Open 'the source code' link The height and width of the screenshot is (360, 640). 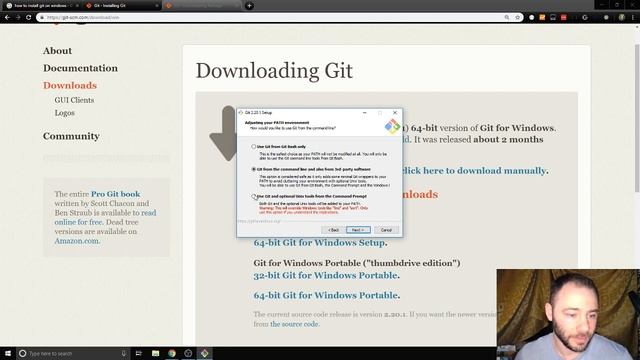294,324
